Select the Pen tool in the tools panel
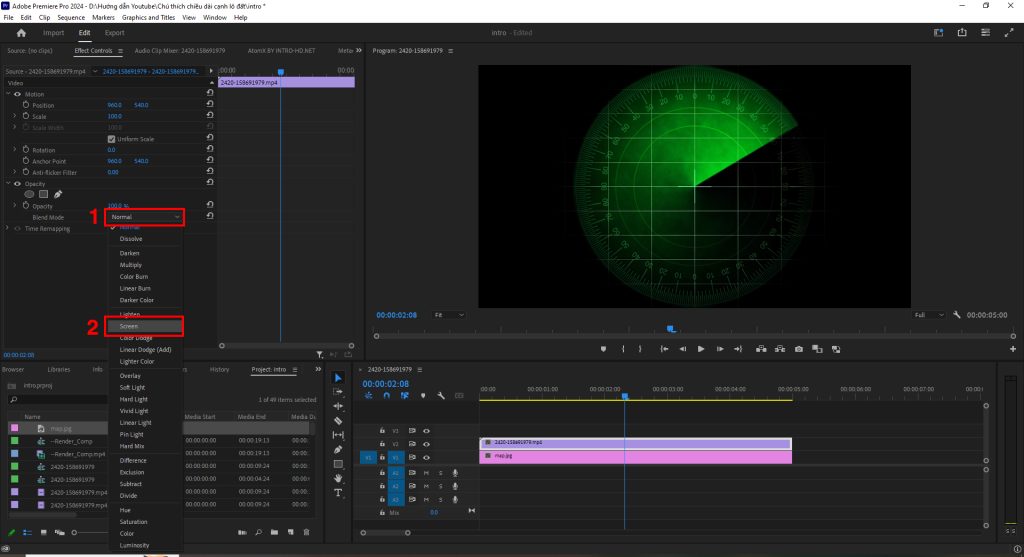1024x557 pixels. pyautogui.click(x=338, y=450)
